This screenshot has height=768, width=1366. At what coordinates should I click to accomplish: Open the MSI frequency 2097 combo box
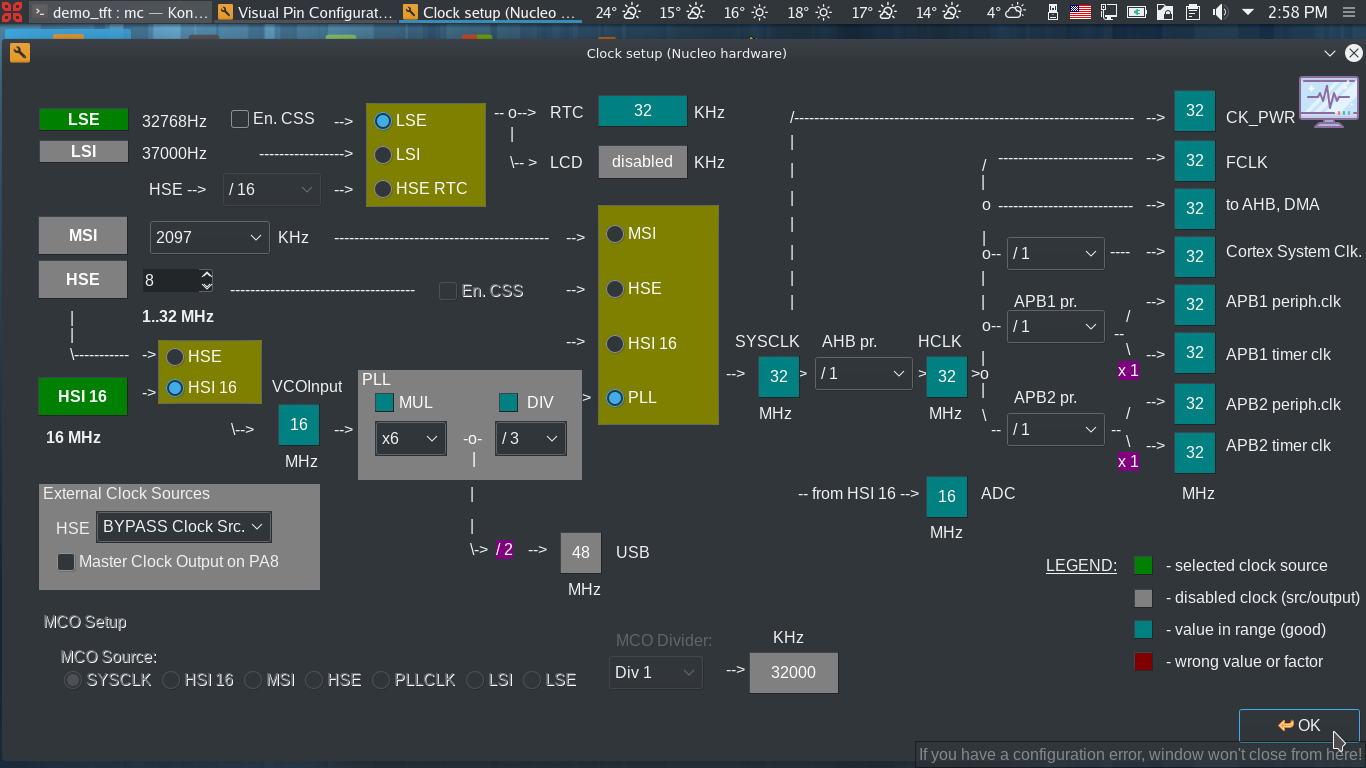(209, 237)
